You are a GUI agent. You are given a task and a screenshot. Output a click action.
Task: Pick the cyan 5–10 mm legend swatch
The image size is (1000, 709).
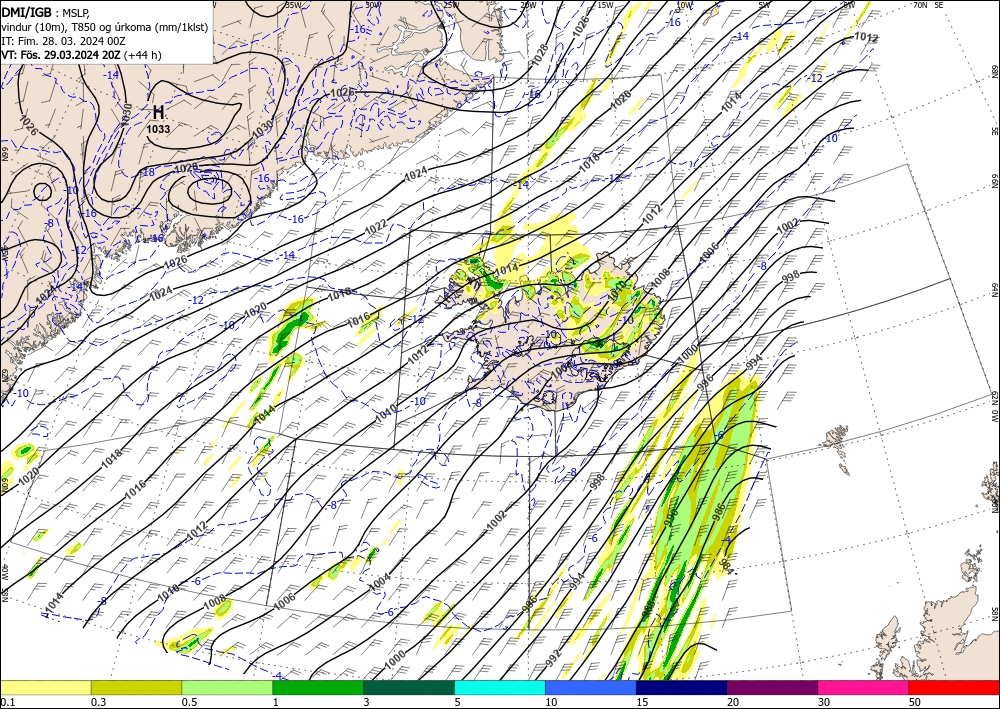tap(500, 687)
